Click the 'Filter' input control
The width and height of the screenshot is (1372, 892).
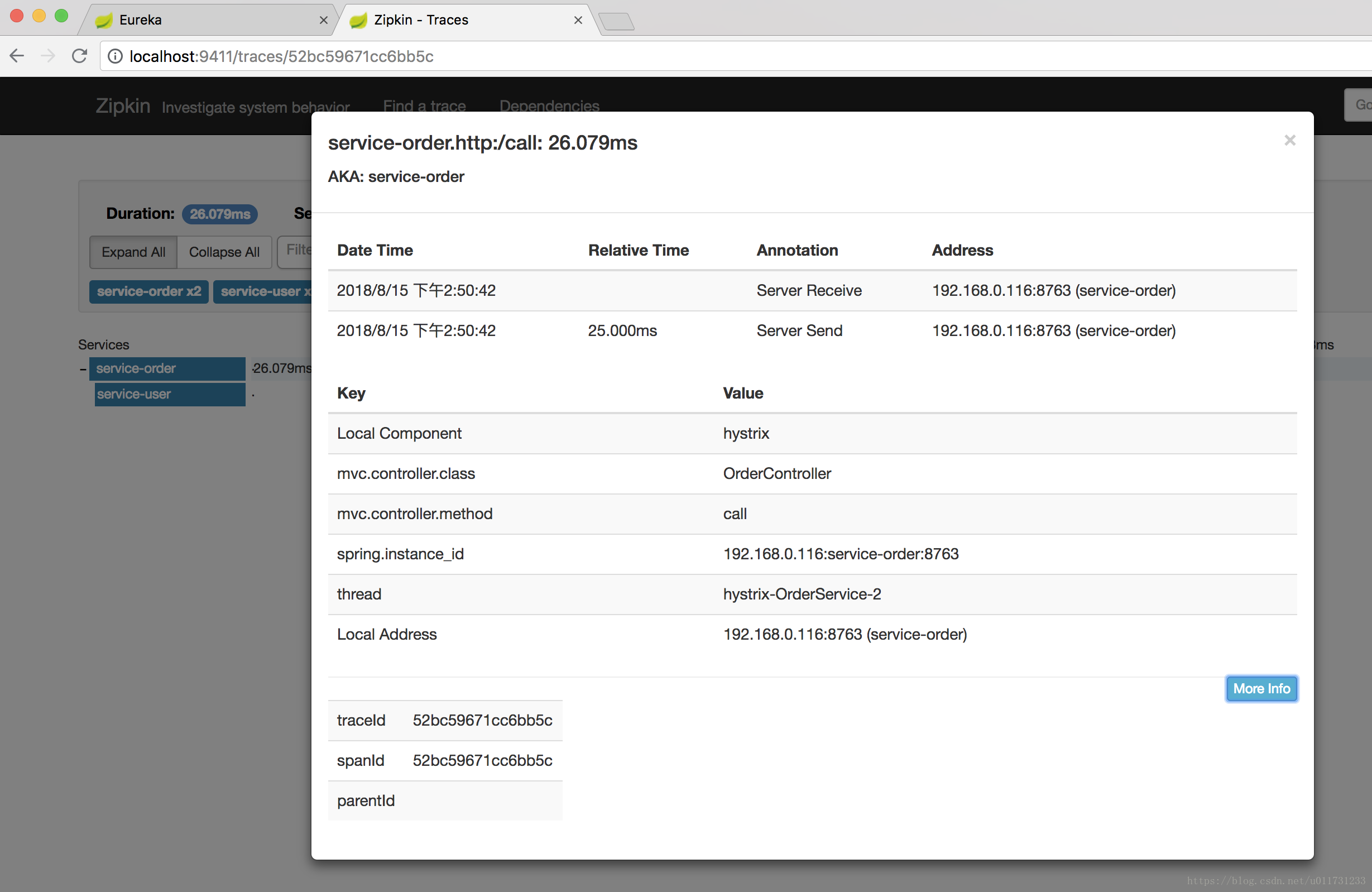point(301,251)
